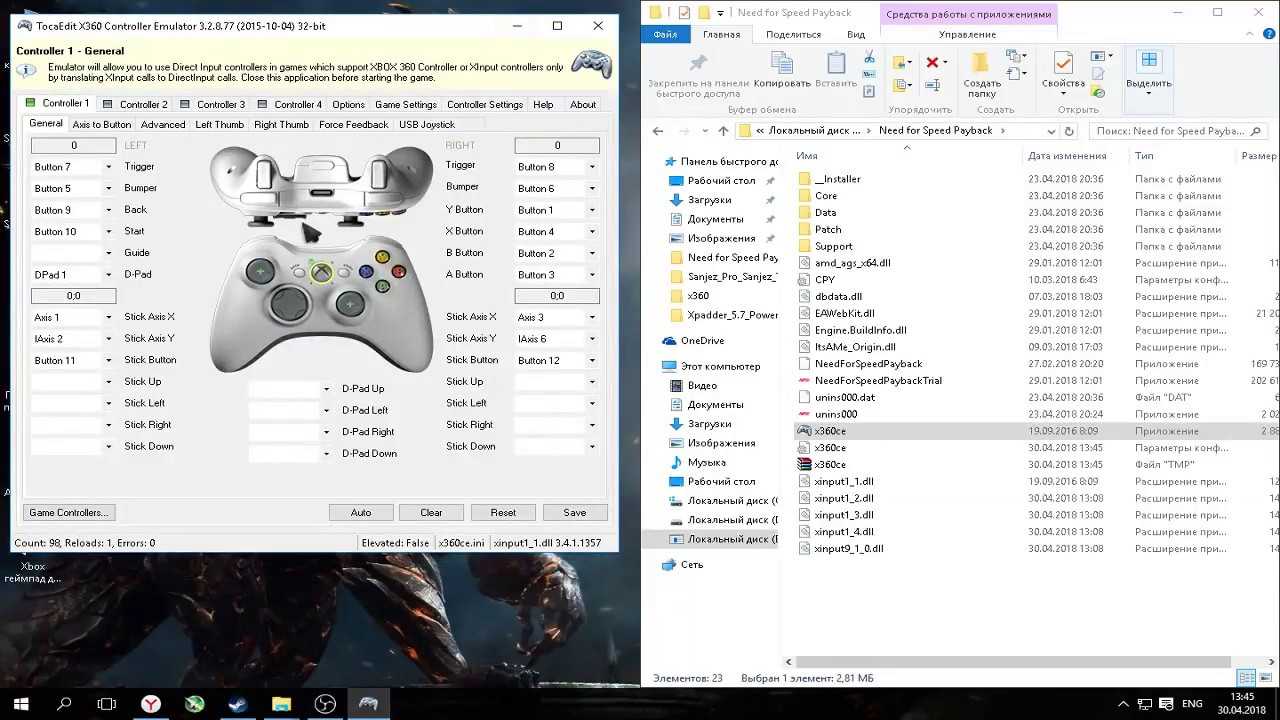This screenshot has width=1280, height=720.
Task: Click the History icon in Открыть group
Action: coord(1099,93)
